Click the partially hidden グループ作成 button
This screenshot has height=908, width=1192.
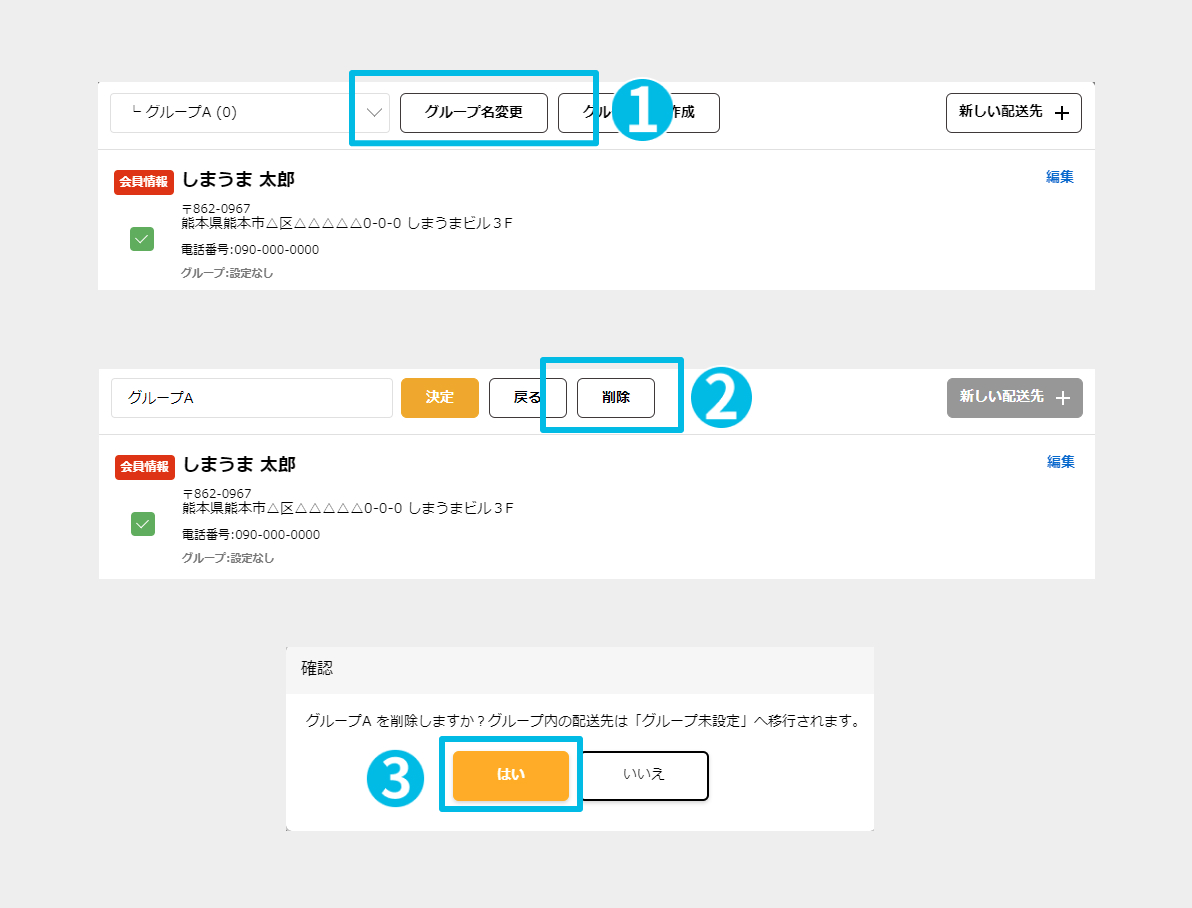pos(639,113)
